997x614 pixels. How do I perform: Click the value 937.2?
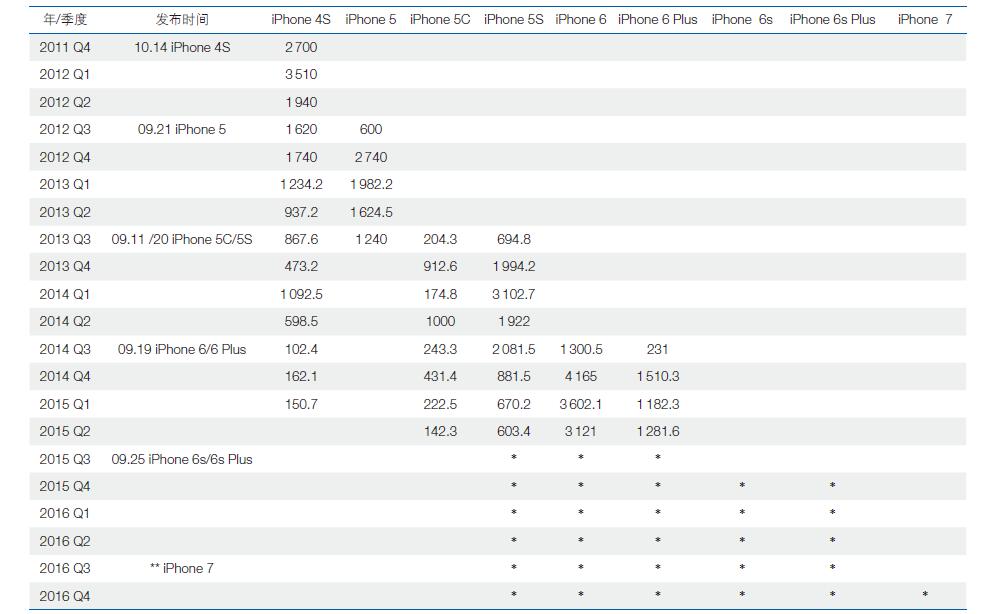(x=301, y=212)
